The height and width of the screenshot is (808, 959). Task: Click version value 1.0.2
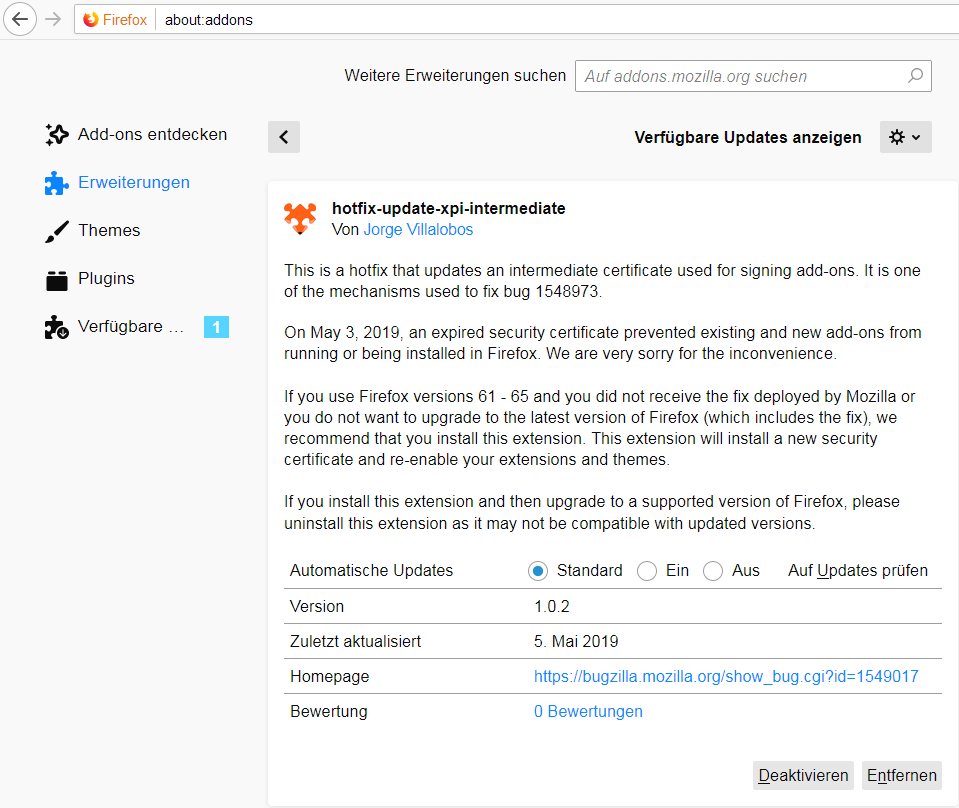pyautogui.click(x=552, y=607)
